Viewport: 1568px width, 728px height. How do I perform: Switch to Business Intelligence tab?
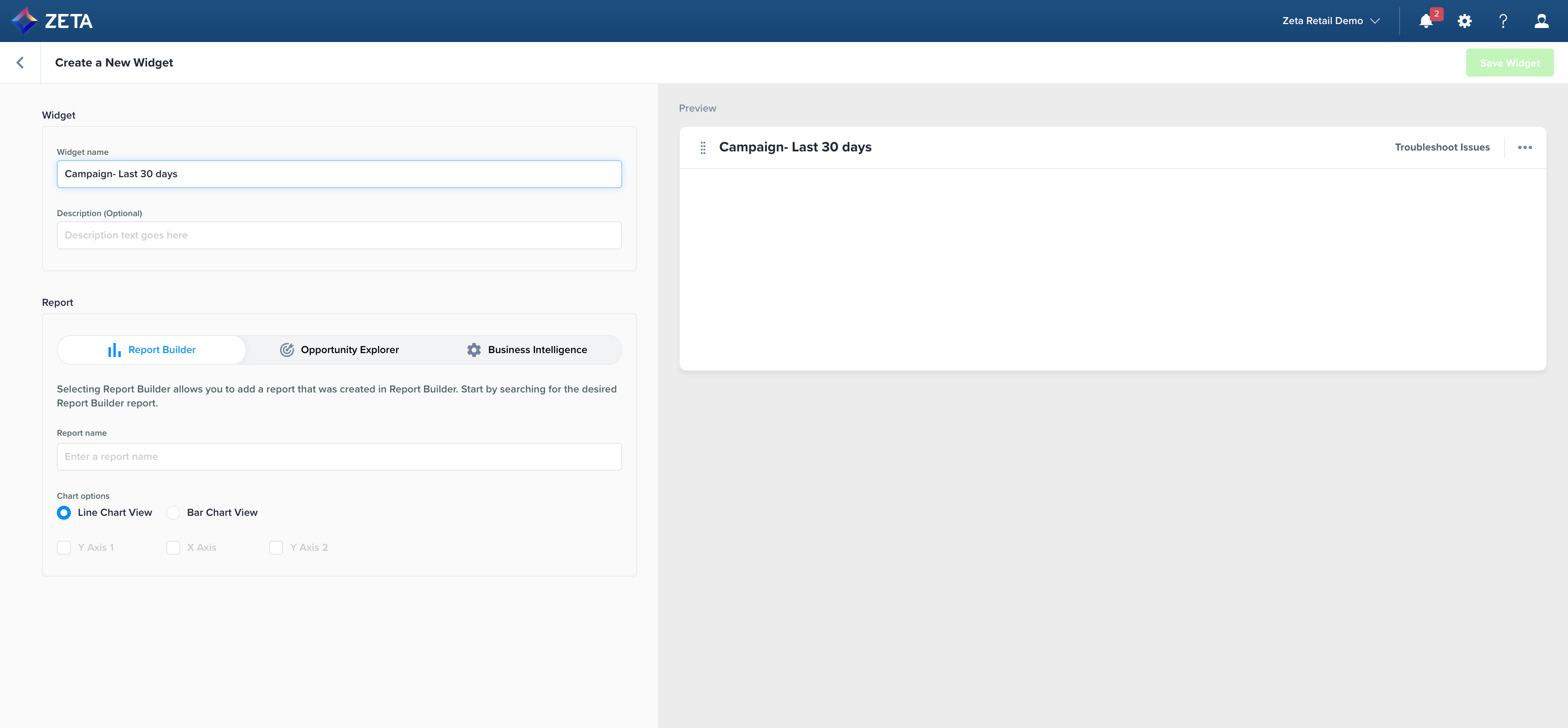[527, 350]
